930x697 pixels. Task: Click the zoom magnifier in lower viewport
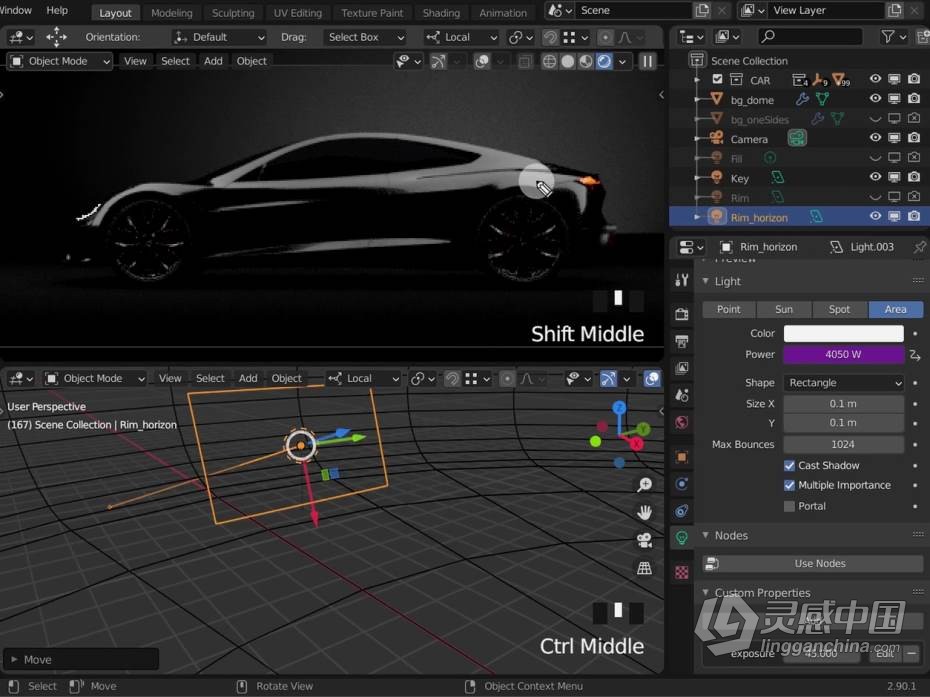click(644, 485)
